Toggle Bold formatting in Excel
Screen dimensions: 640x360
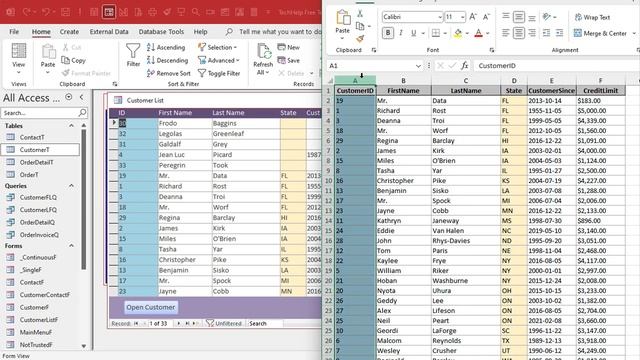(388, 33)
